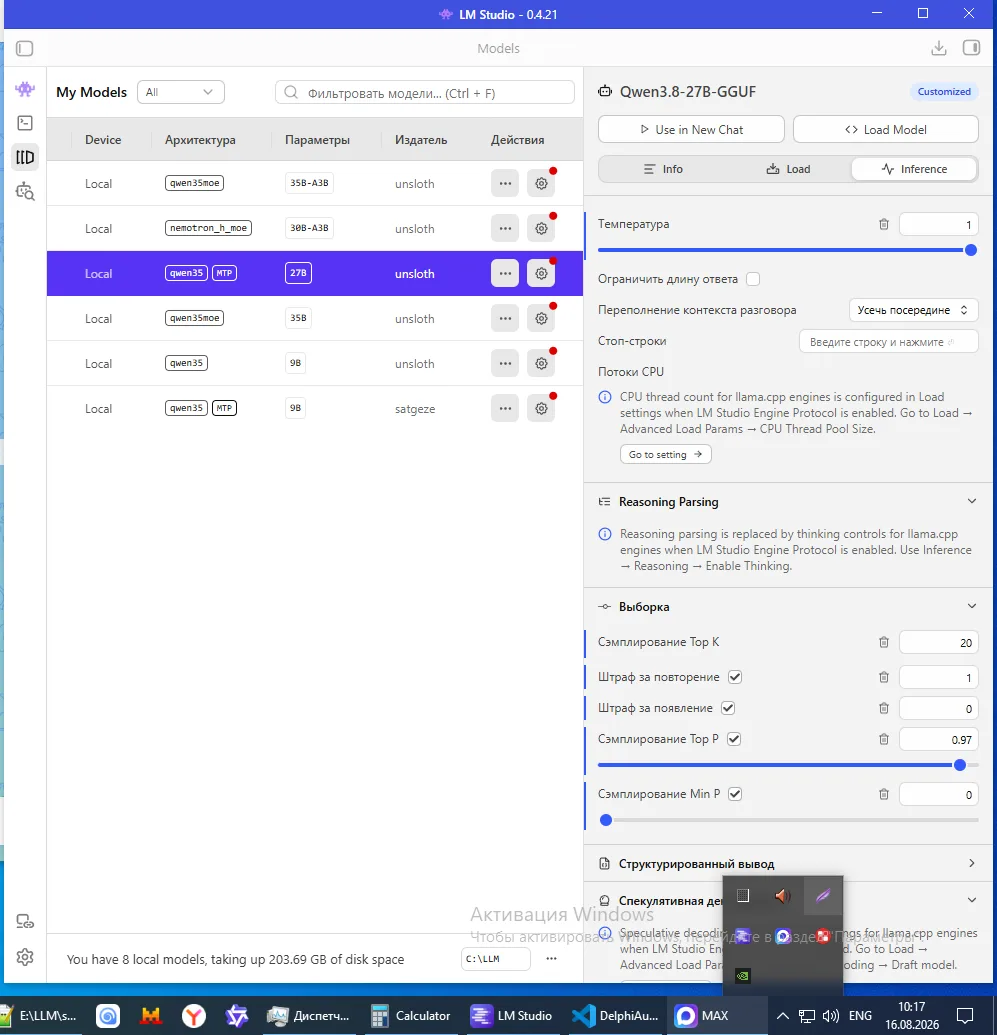Open Calculator from the taskbar
The image size is (997, 1035).
click(x=410, y=1016)
